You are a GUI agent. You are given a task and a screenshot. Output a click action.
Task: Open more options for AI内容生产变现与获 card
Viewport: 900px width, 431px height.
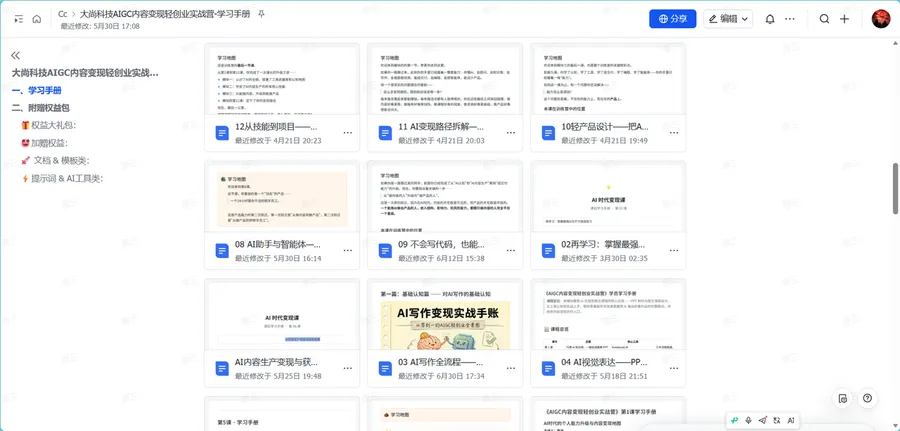pyautogui.click(x=348, y=368)
